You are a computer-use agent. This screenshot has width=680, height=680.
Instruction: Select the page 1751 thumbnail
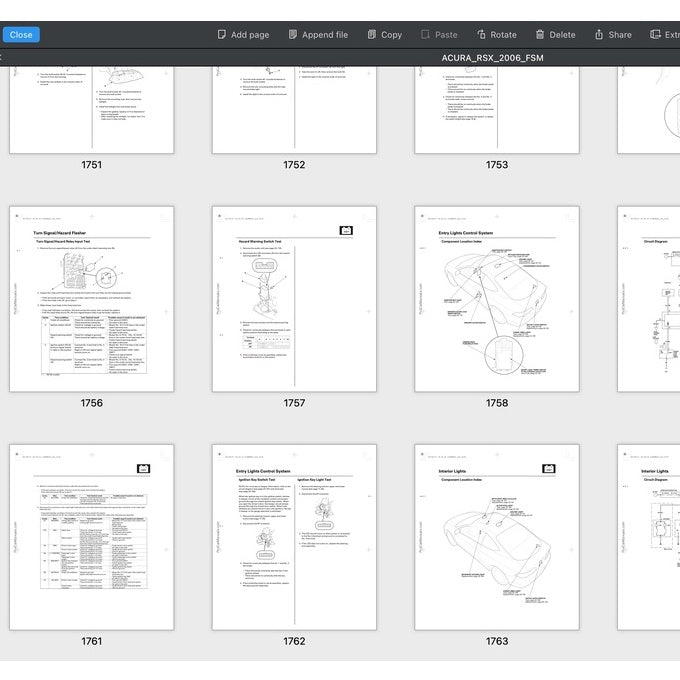[x=91, y=110]
